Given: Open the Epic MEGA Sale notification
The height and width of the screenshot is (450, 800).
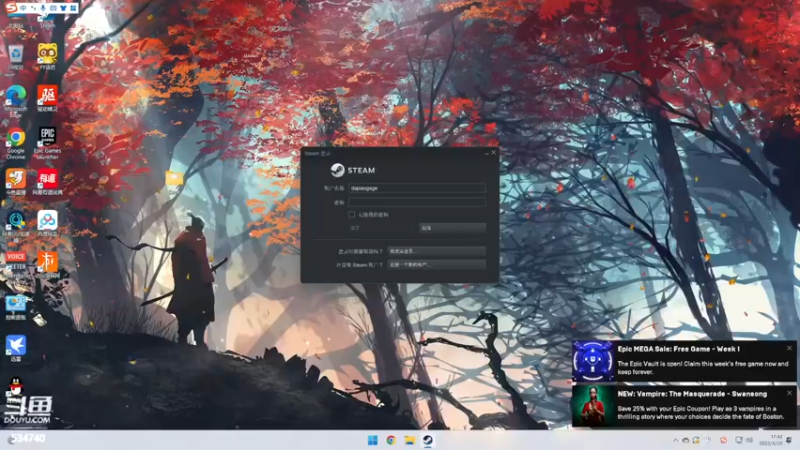Looking at the screenshot, I should [684, 361].
